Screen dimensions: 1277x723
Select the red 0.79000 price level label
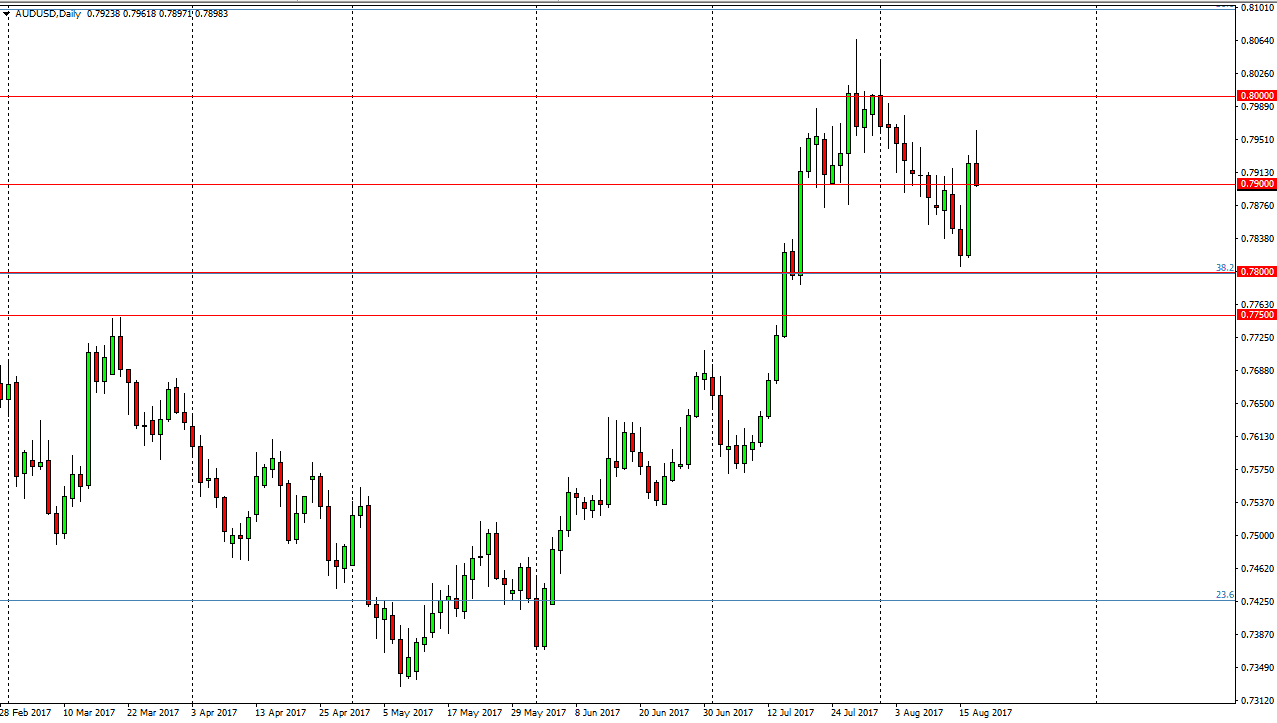click(x=1256, y=184)
